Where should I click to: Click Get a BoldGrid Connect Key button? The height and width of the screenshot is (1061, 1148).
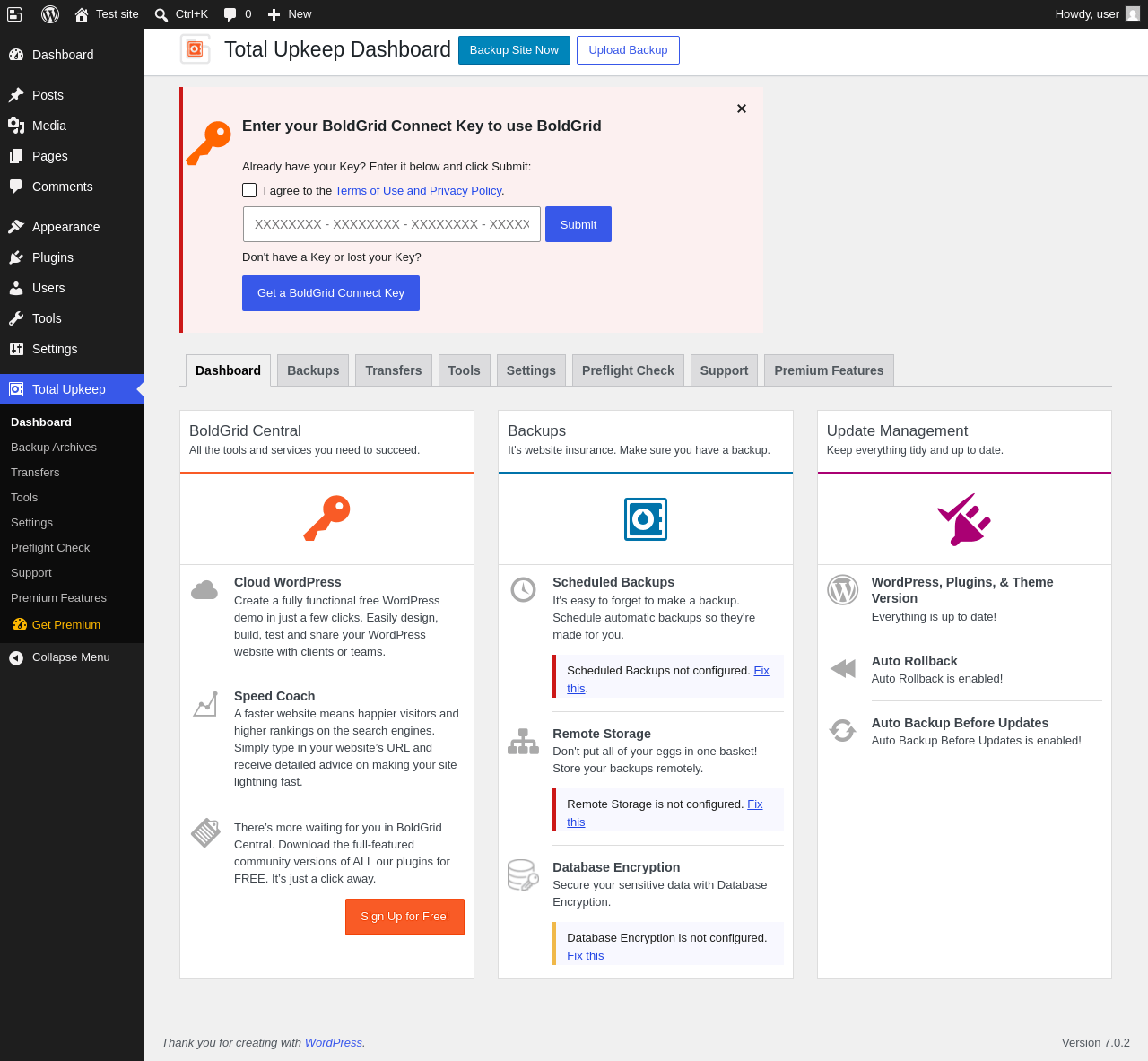331,293
